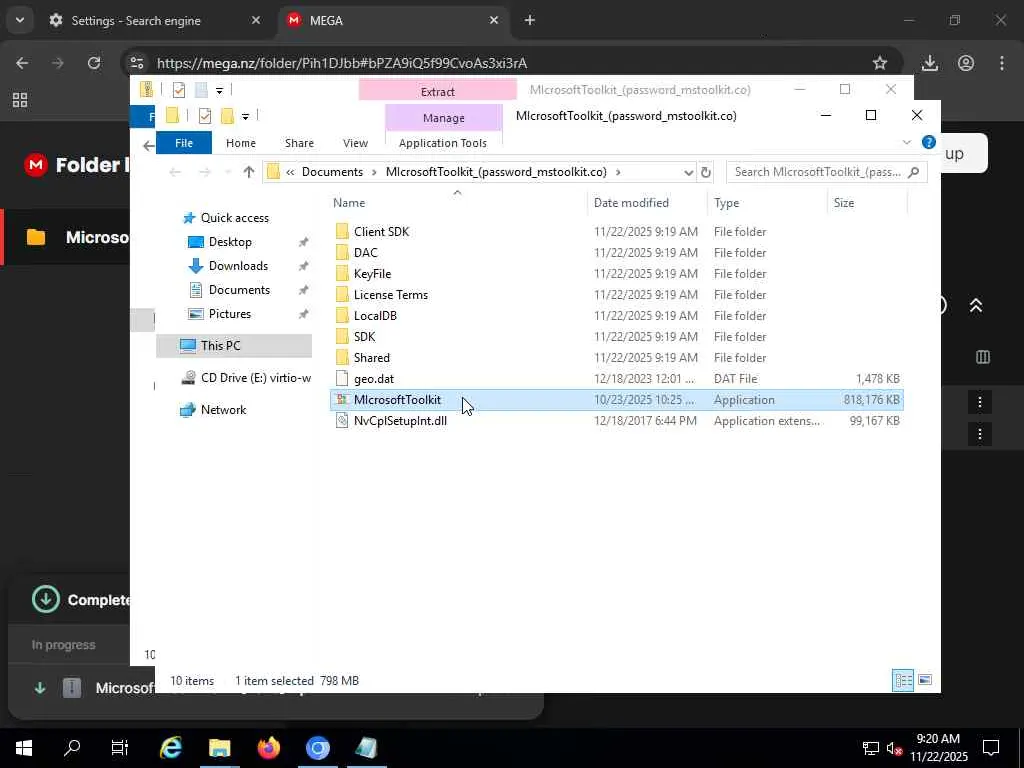1024x768 pixels.
Task: Reload the MEGA page
Action: click(x=94, y=63)
